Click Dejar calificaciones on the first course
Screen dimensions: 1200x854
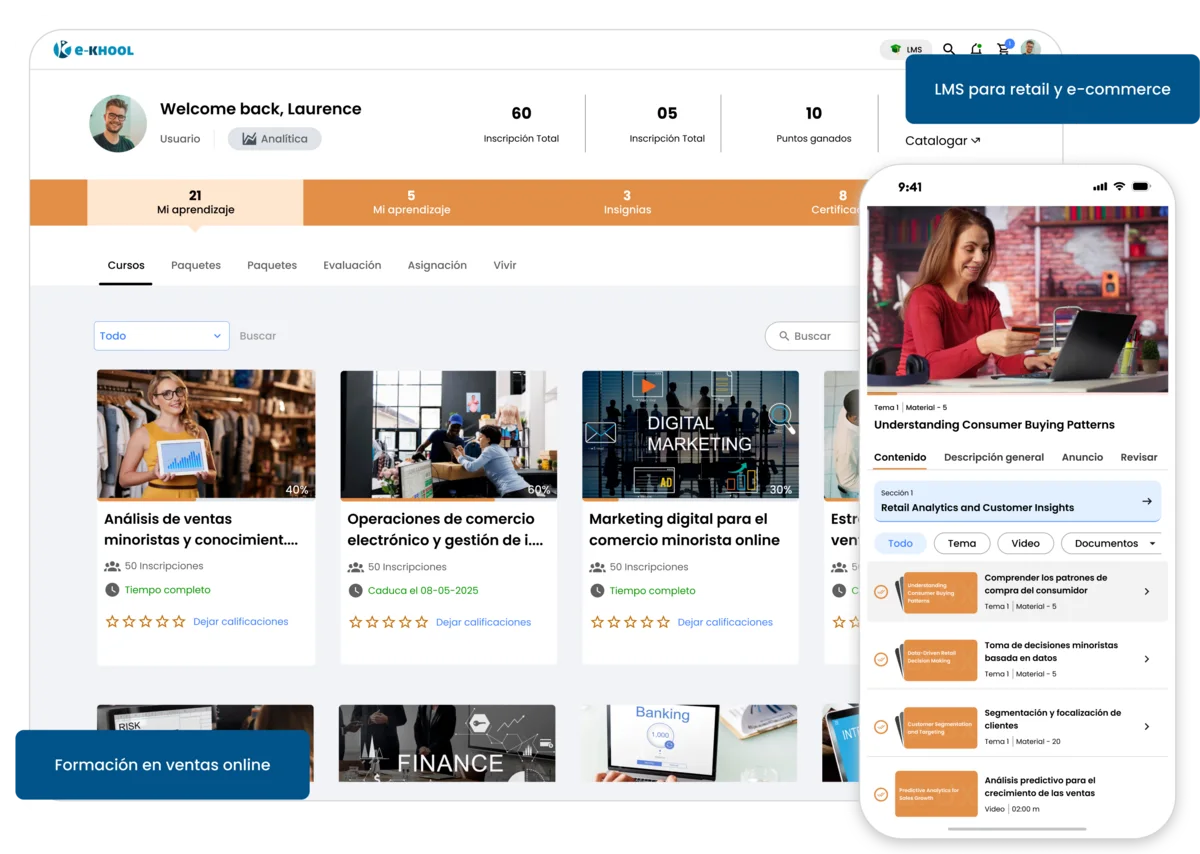(240, 621)
